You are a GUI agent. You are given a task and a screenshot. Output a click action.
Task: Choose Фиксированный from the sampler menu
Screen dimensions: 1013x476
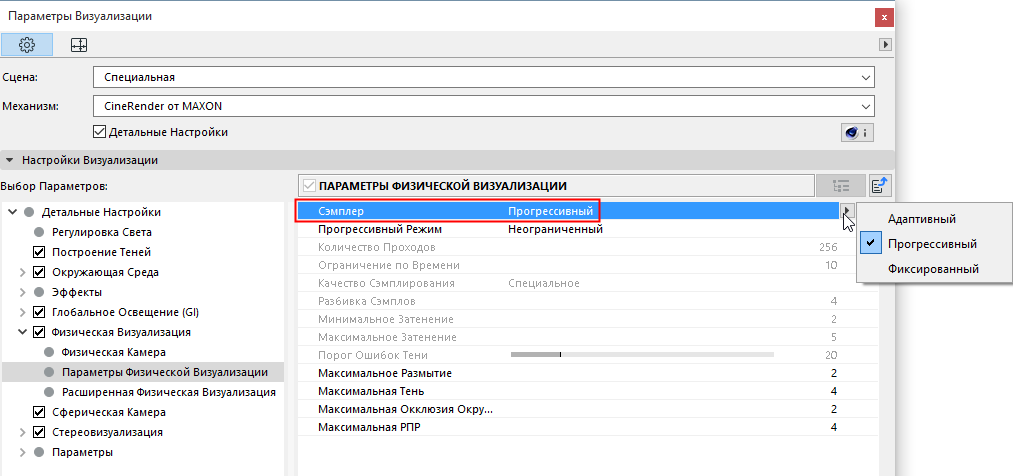pyautogui.click(x=934, y=269)
